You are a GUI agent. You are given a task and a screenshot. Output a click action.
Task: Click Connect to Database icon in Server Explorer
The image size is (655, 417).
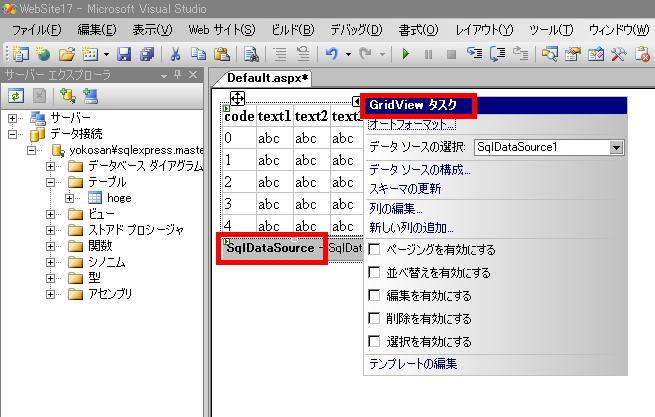coord(67,96)
